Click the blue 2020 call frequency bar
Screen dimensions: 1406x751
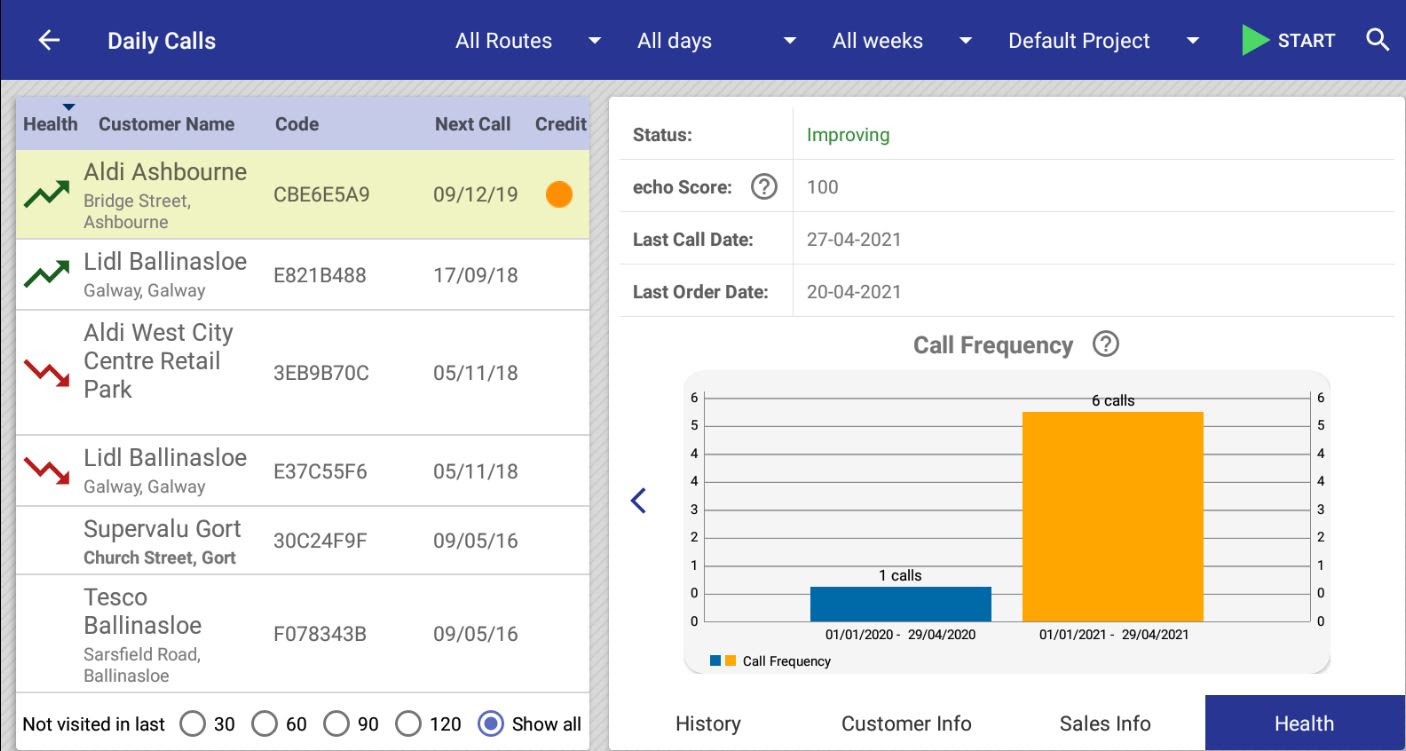tap(900, 604)
